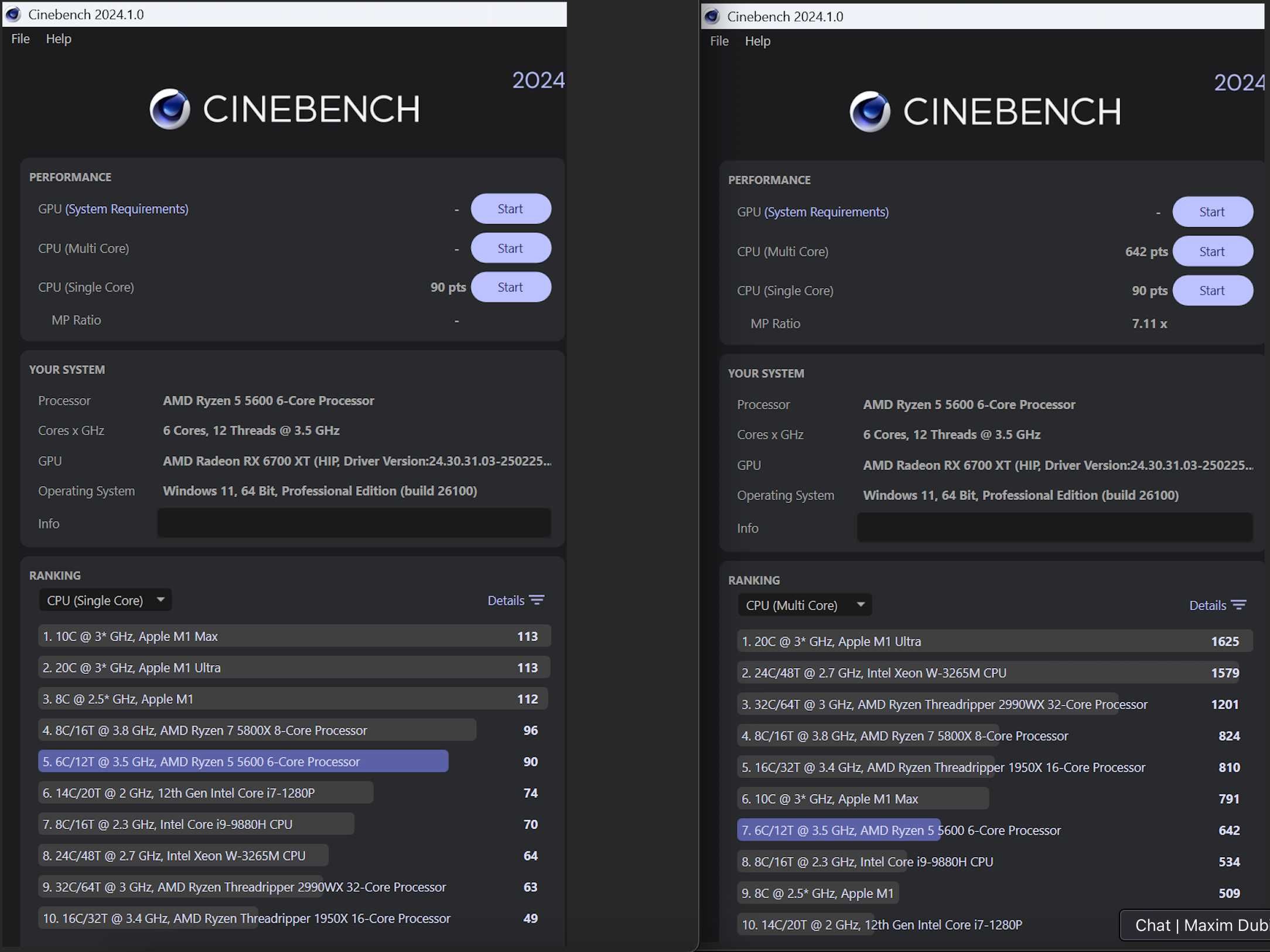1270x952 pixels.
Task: Click Cinebench sphere logo in right window
Action: pyautogui.click(x=870, y=111)
